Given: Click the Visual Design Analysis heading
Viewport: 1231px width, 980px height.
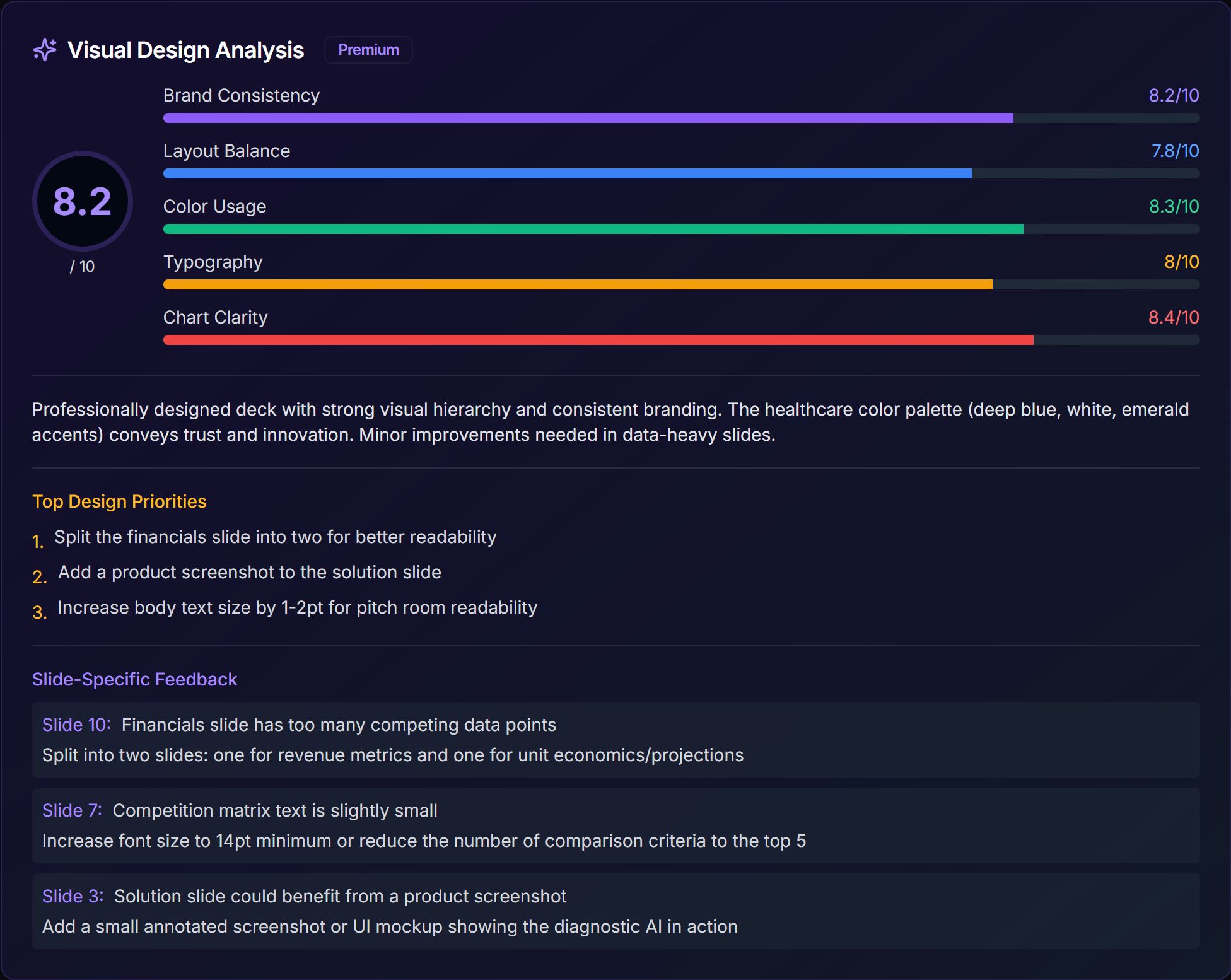Looking at the screenshot, I should click(x=185, y=50).
